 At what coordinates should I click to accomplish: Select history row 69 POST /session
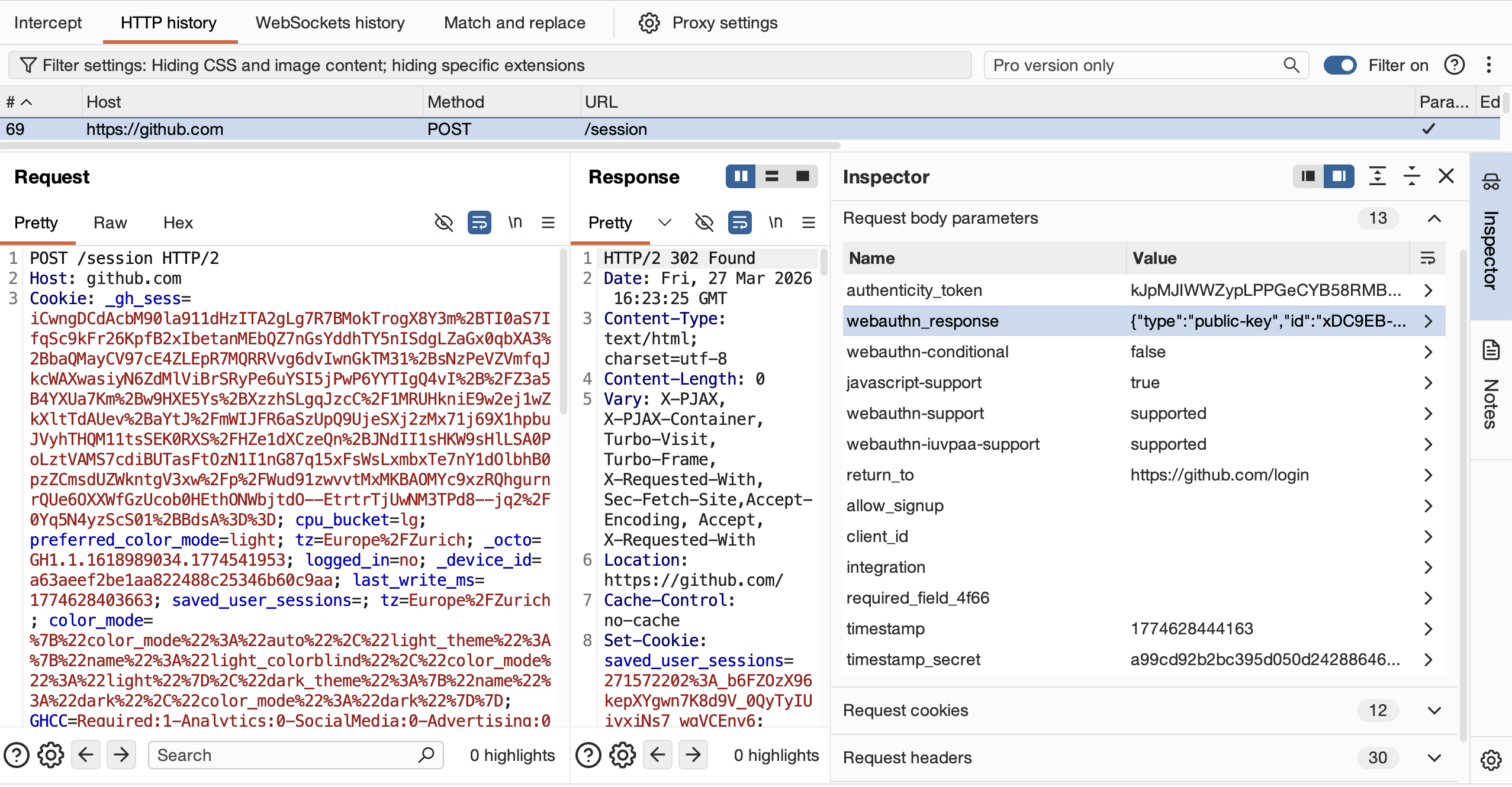point(749,129)
